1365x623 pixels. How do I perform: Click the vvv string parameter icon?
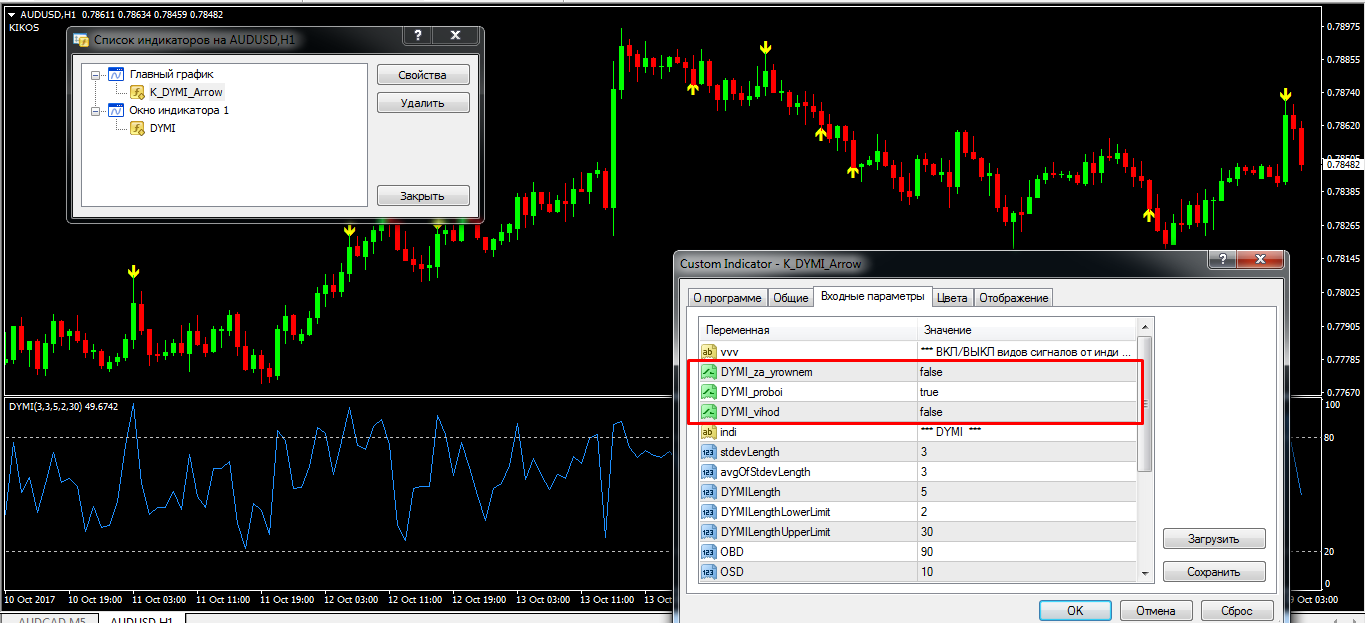(709, 352)
